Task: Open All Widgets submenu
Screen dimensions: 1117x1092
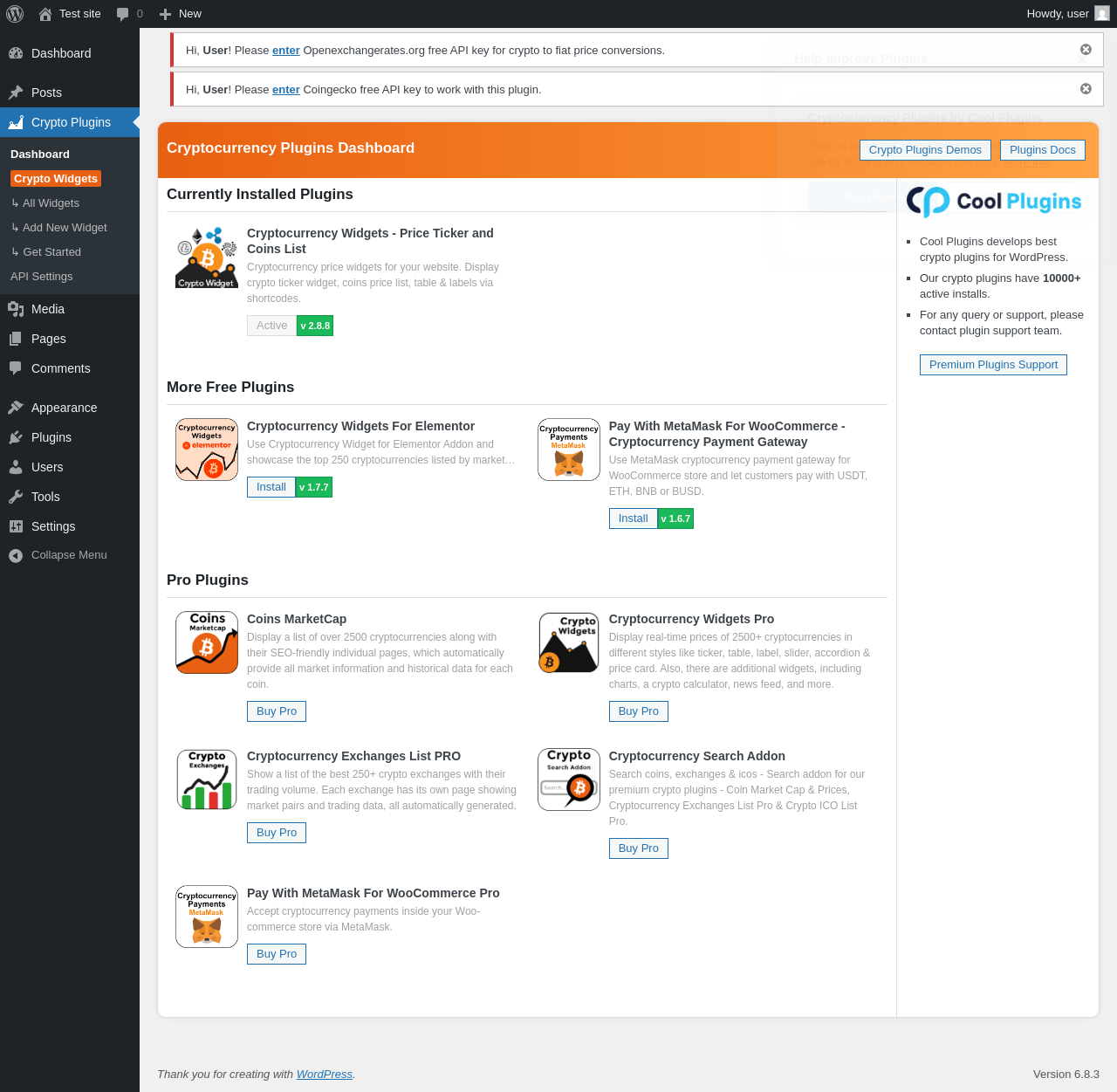Action: point(45,203)
